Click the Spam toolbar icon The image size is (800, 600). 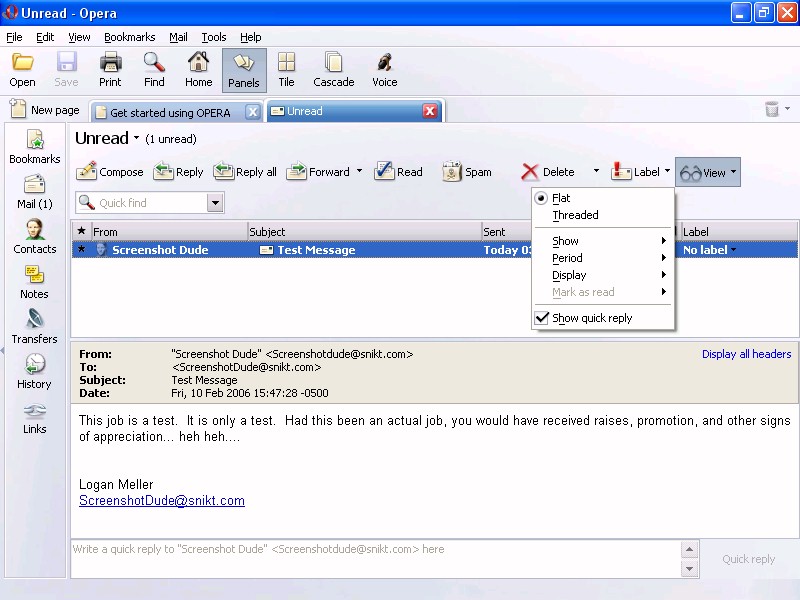coord(452,171)
